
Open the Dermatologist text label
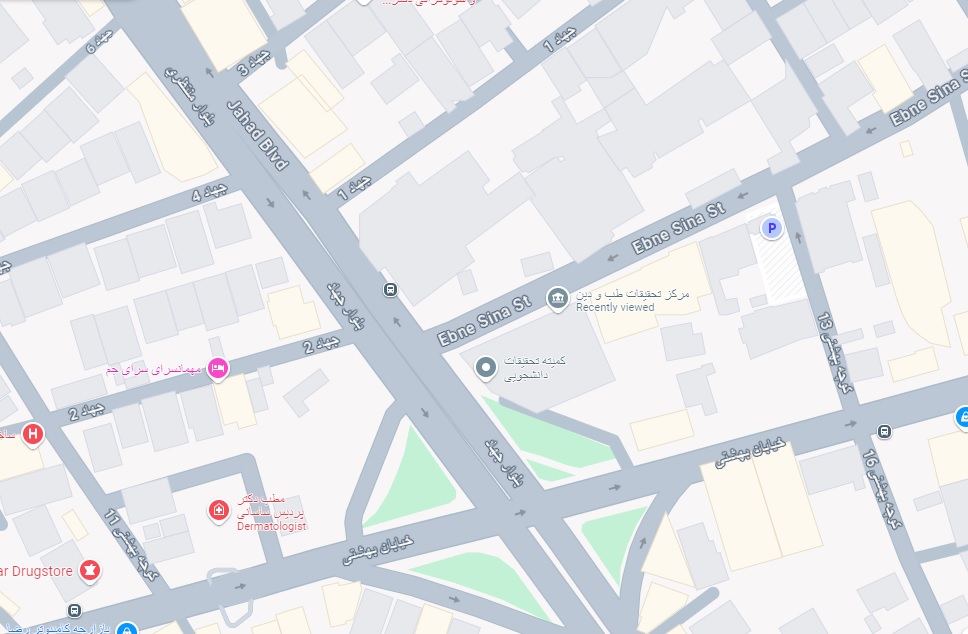coord(272,526)
